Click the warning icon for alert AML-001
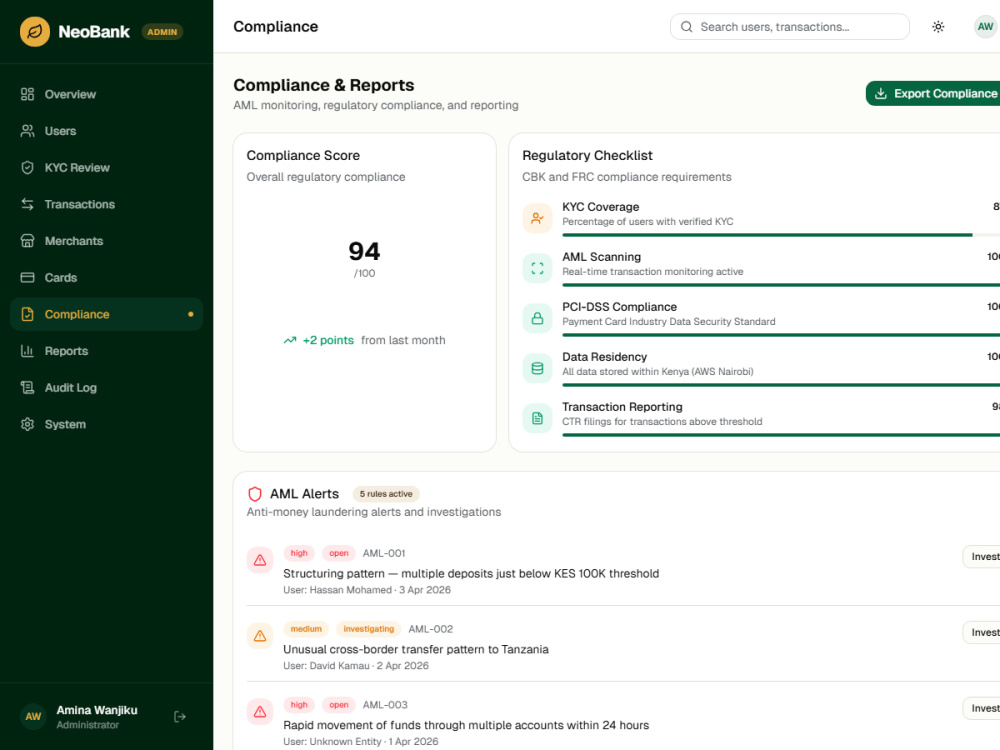Screen dimensions: 1000x750 click(x=260, y=561)
